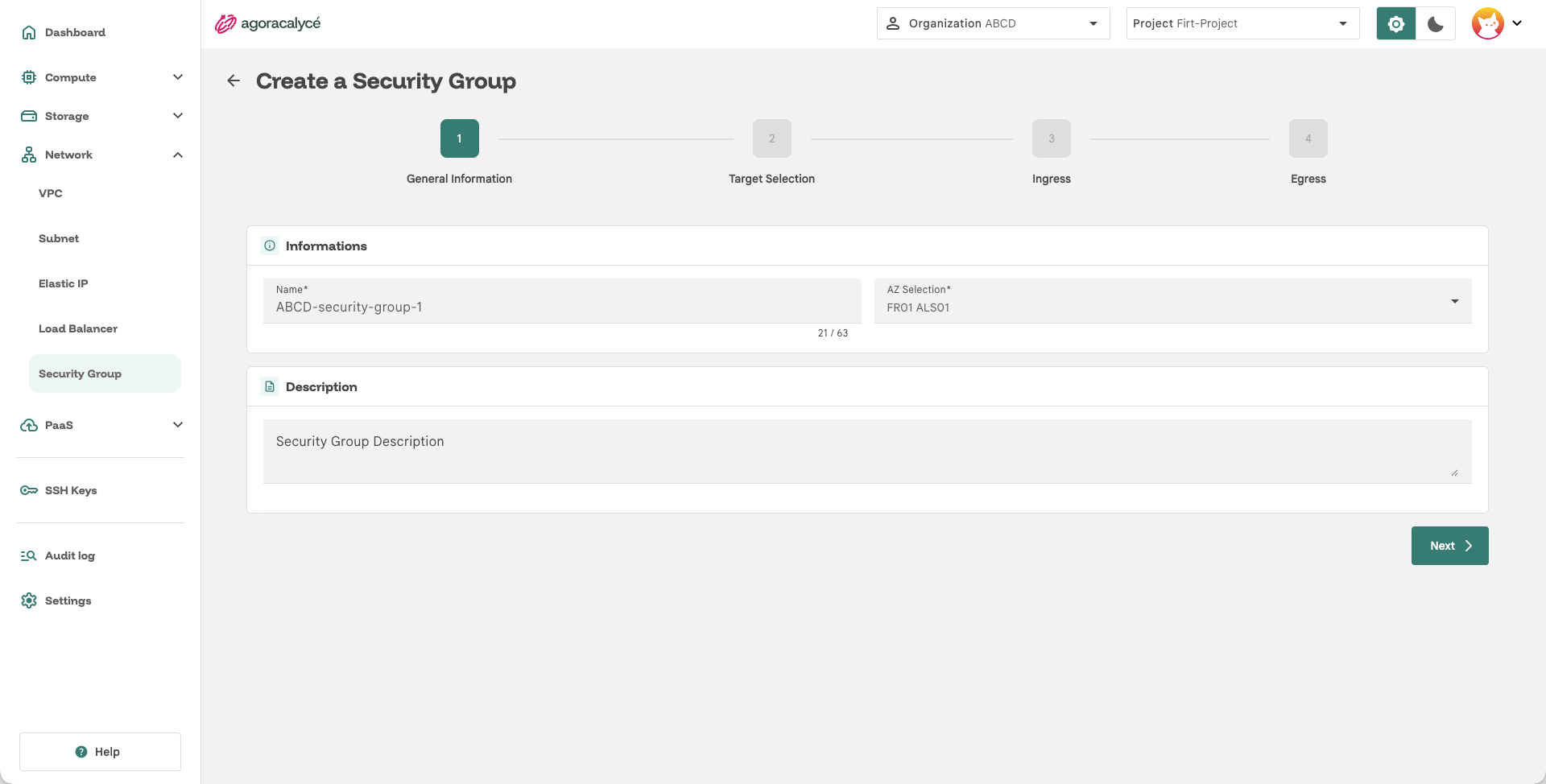Click the SSH Keys key icon
The image size is (1546, 784).
29,490
